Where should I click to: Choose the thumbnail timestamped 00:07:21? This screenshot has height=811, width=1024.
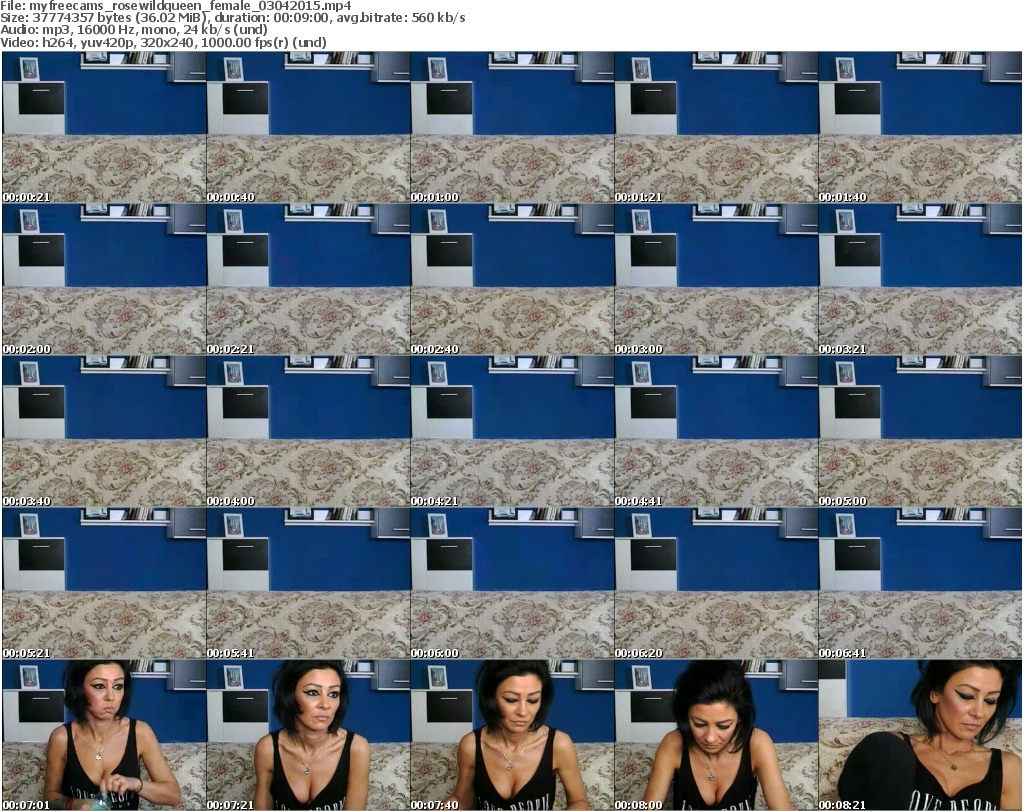tap(308, 735)
